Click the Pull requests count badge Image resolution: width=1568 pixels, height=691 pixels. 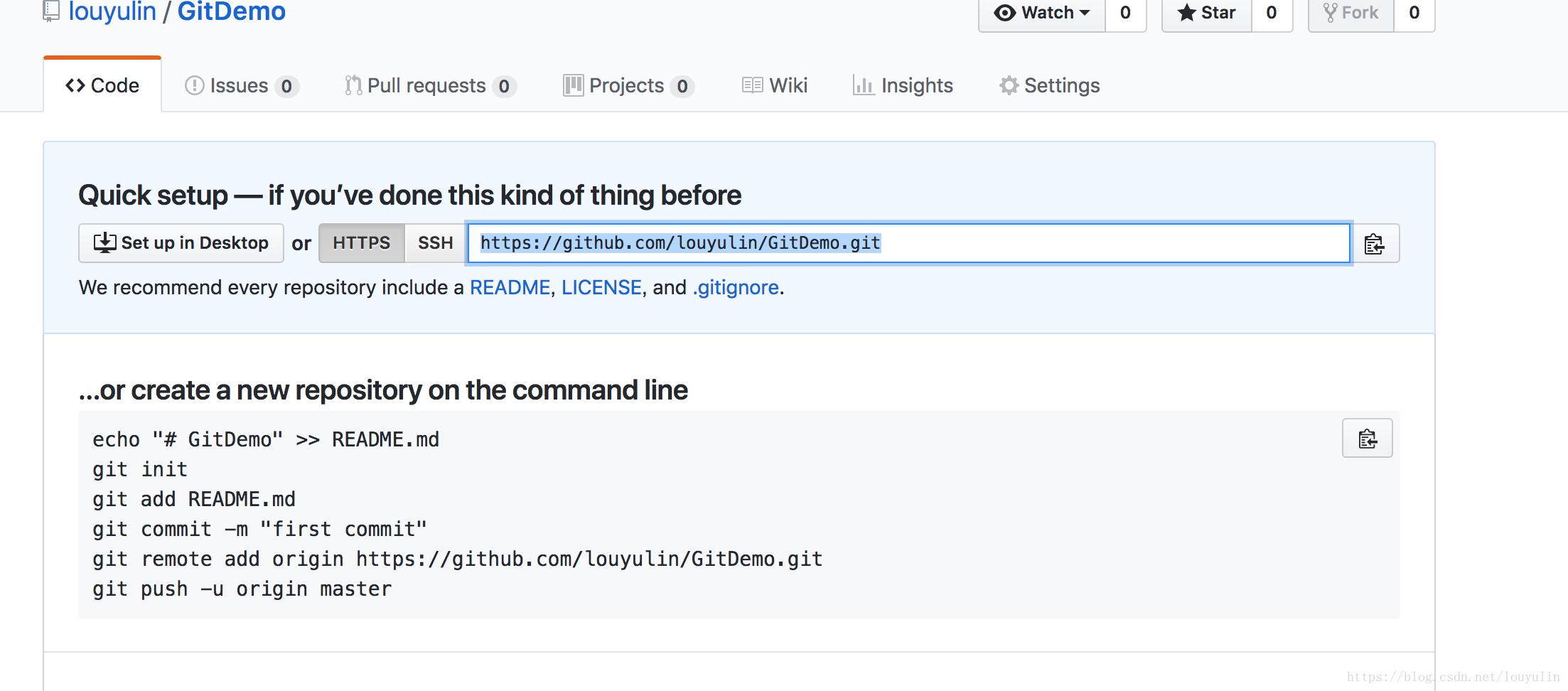(x=504, y=86)
